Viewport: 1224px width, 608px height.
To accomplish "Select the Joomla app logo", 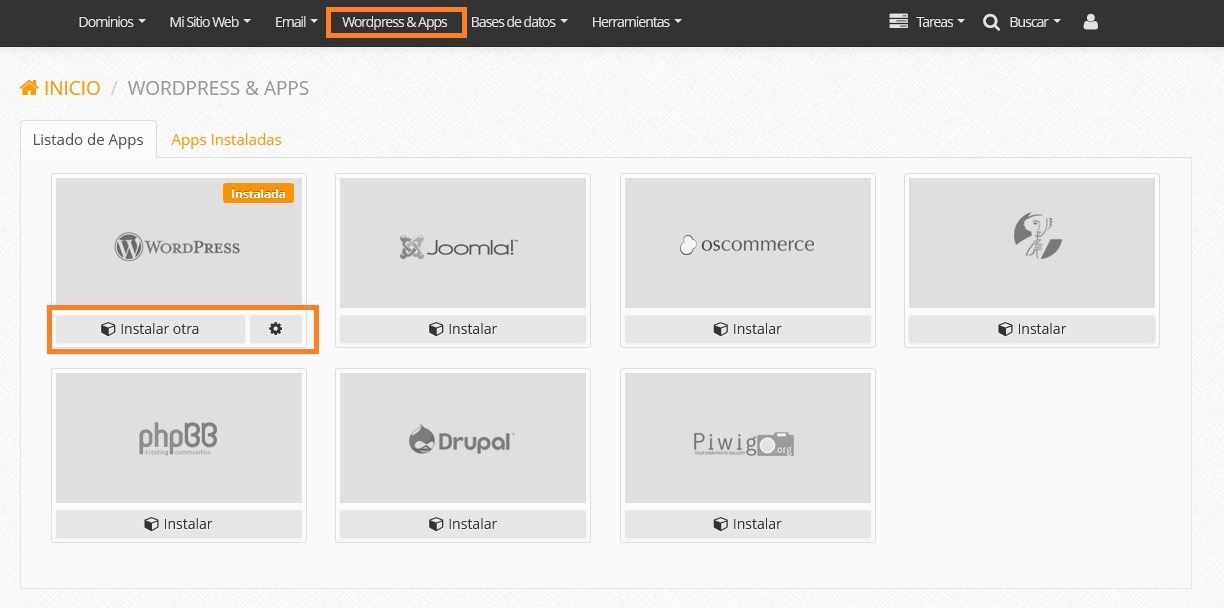I will (463, 244).
